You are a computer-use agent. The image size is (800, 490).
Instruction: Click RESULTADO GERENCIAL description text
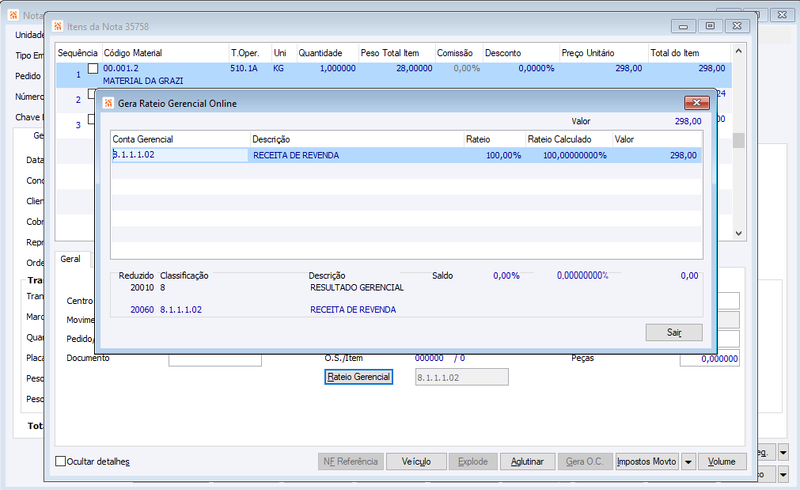[357, 288]
